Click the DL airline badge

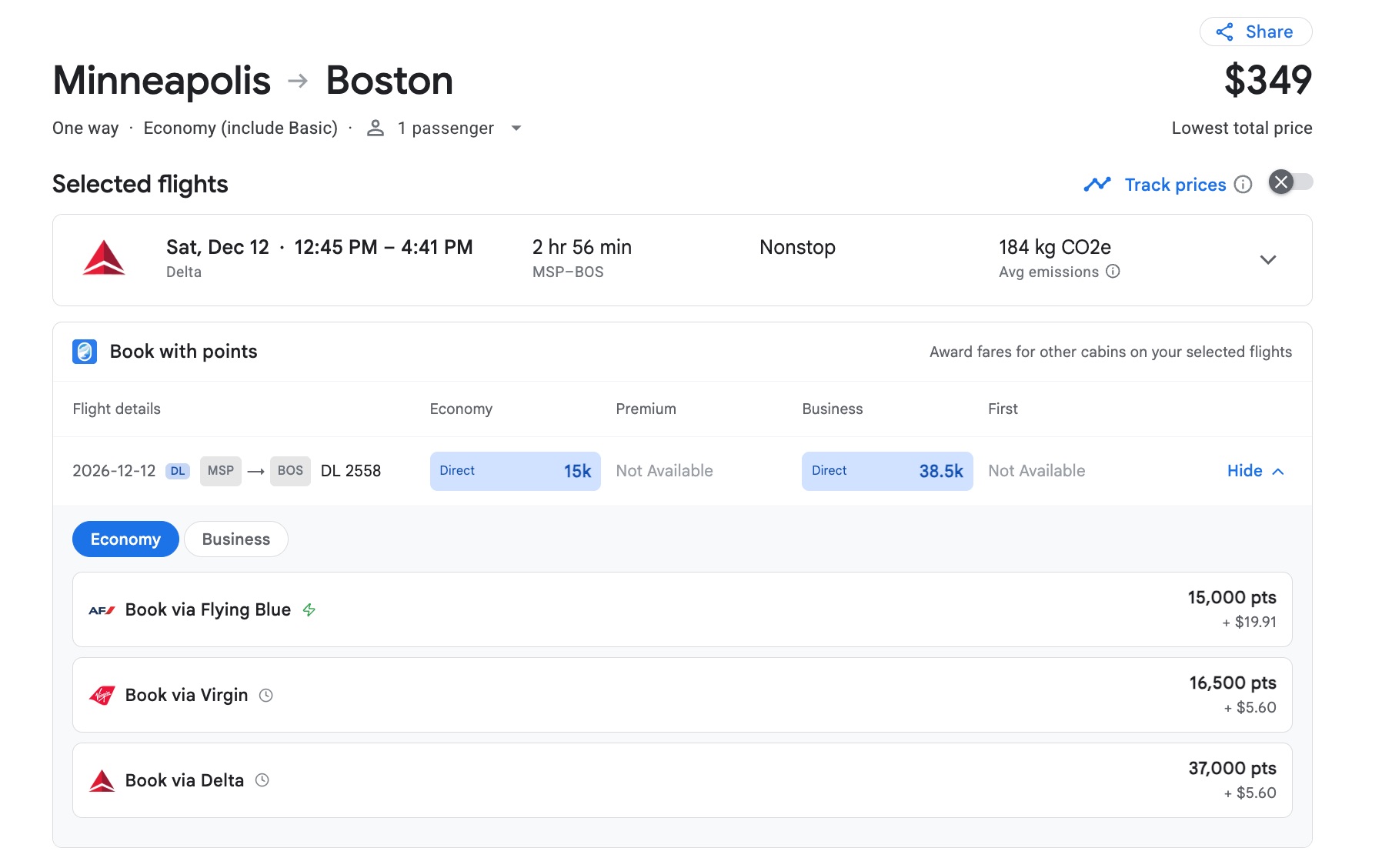[178, 471]
